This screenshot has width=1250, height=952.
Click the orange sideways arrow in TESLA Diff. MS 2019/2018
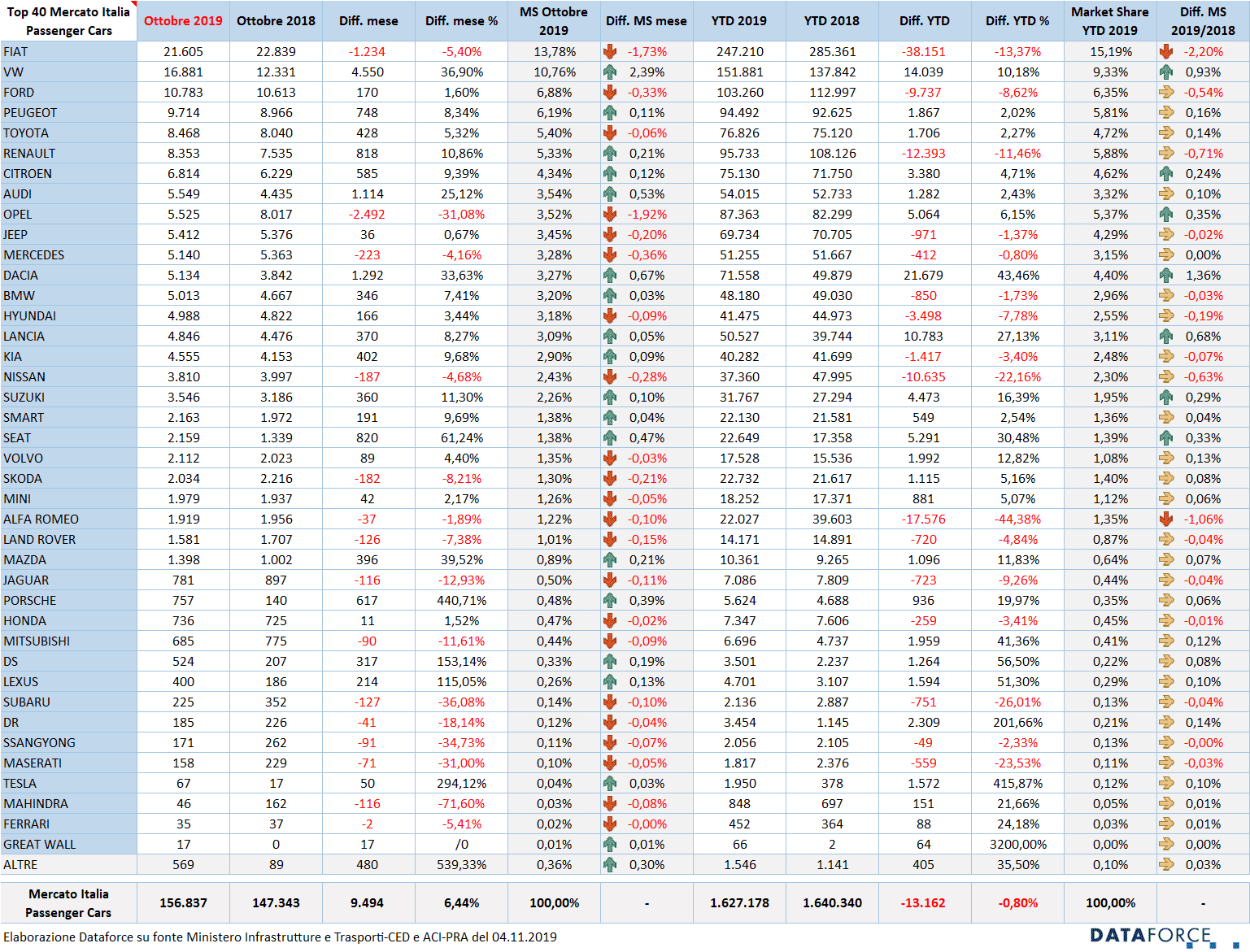pyautogui.click(x=1166, y=783)
